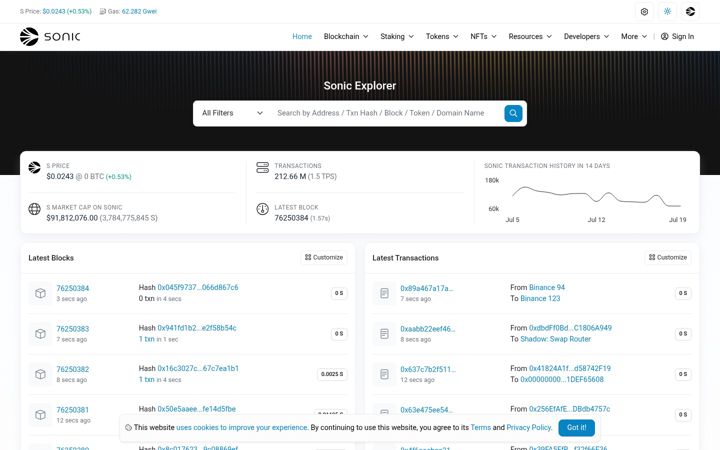Viewport: 720px width, 450px height.
Task: Expand the Staking menu
Action: [x=397, y=36]
